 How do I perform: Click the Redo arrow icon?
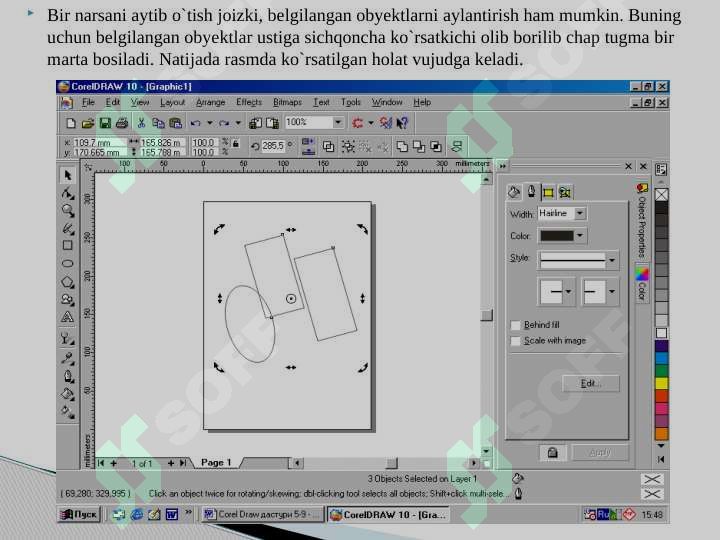pos(224,123)
